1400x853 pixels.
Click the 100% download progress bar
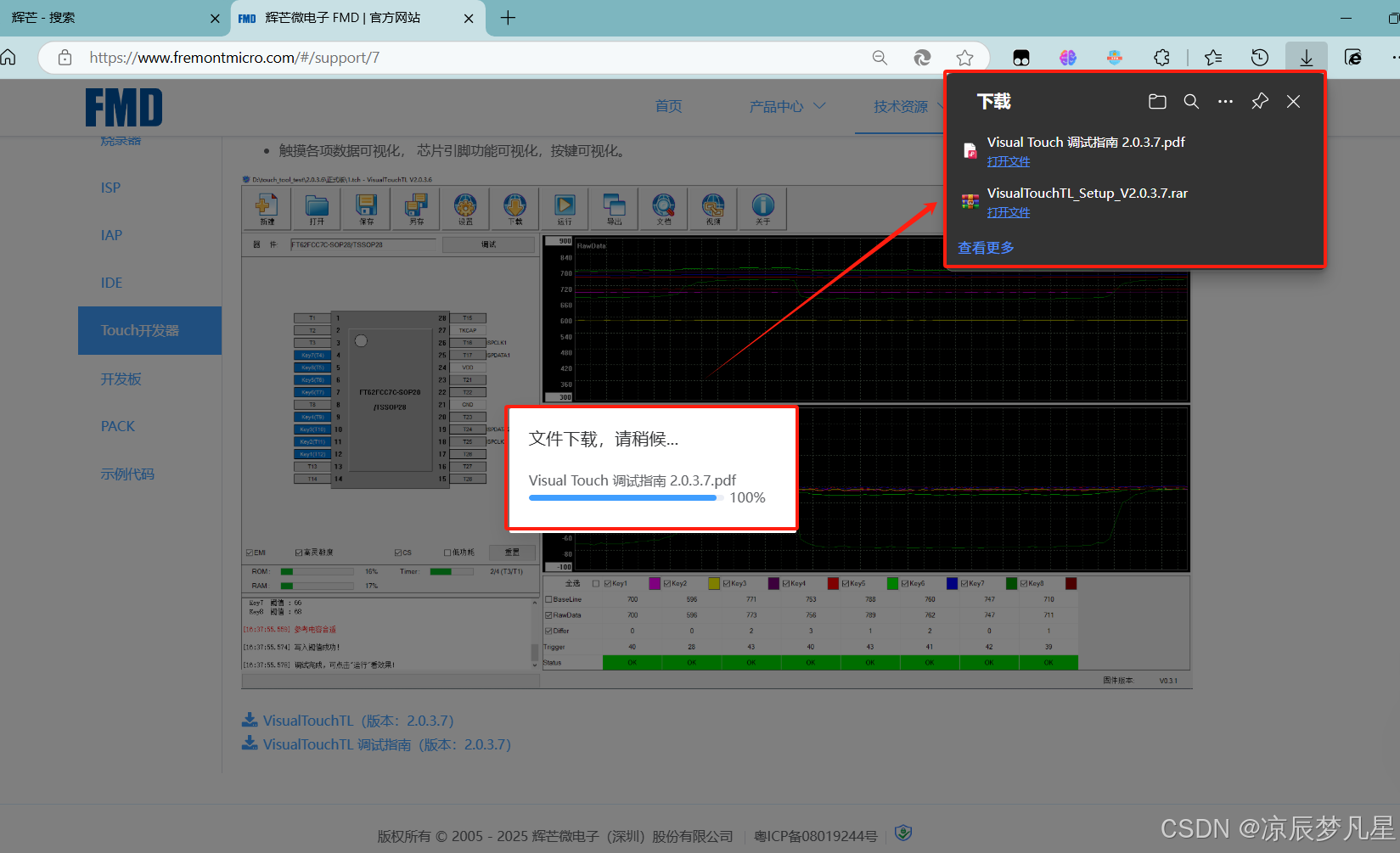click(627, 498)
